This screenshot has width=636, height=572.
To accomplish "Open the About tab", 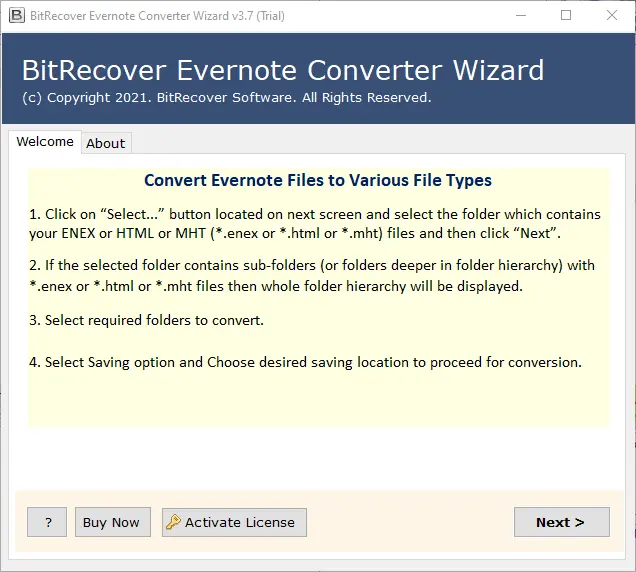I will click(106, 143).
